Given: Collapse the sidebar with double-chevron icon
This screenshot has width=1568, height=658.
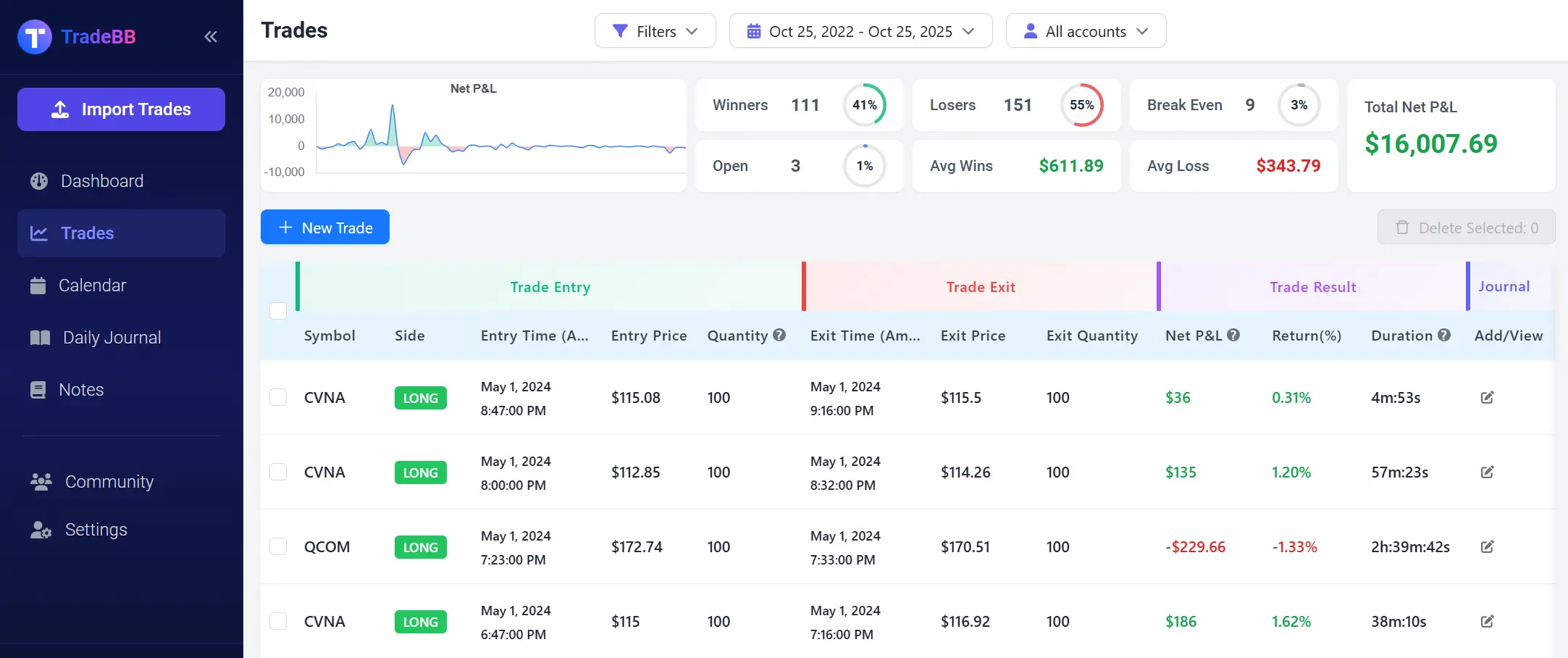Looking at the screenshot, I should coord(211,36).
